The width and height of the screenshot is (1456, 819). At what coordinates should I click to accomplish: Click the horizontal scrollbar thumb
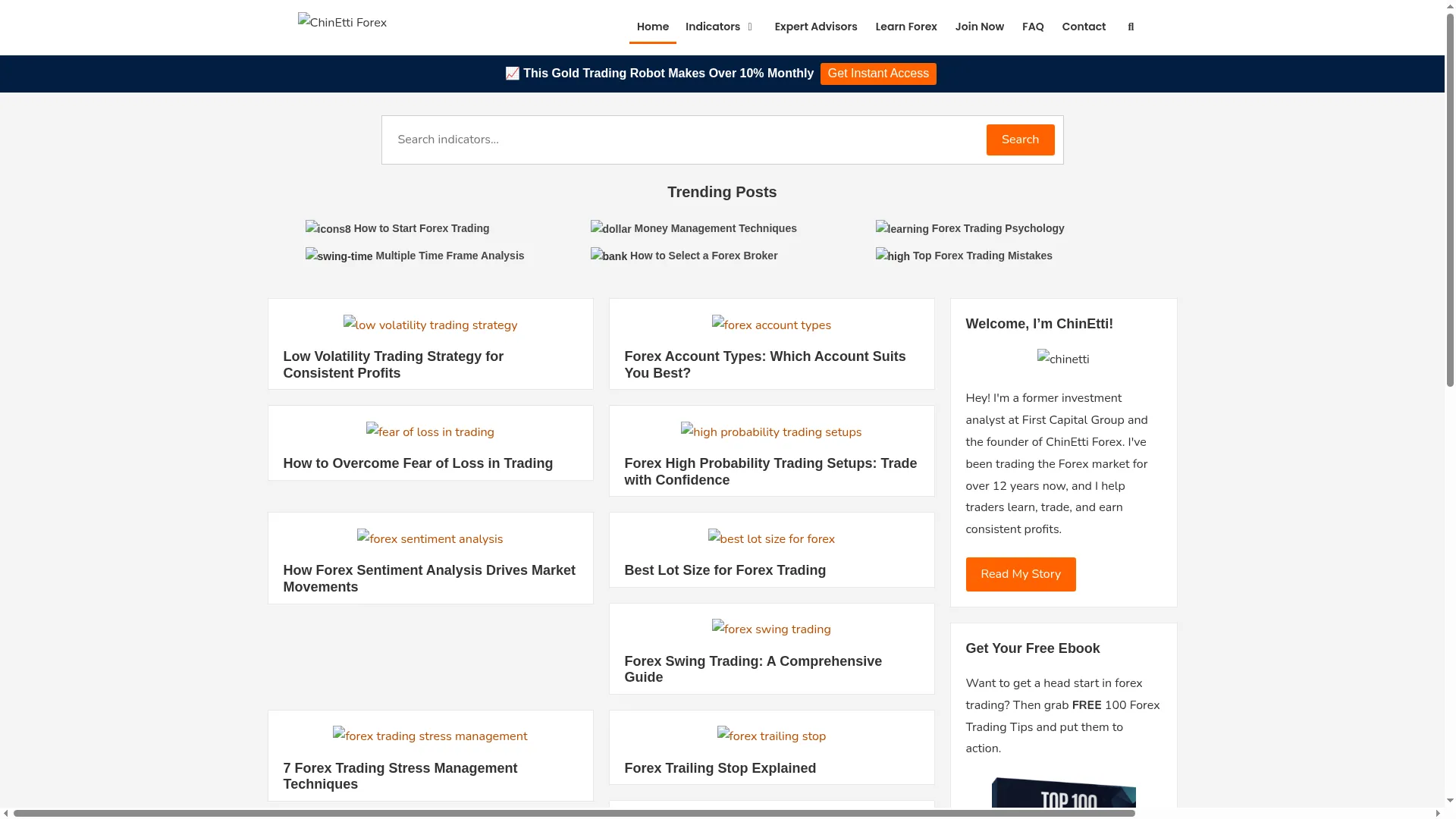point(574,813)
